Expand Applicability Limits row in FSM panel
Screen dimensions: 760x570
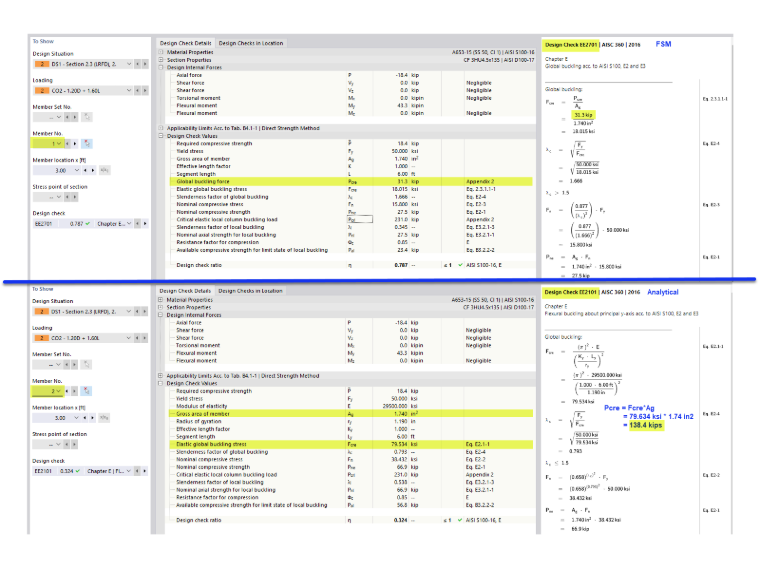[161, 128]
